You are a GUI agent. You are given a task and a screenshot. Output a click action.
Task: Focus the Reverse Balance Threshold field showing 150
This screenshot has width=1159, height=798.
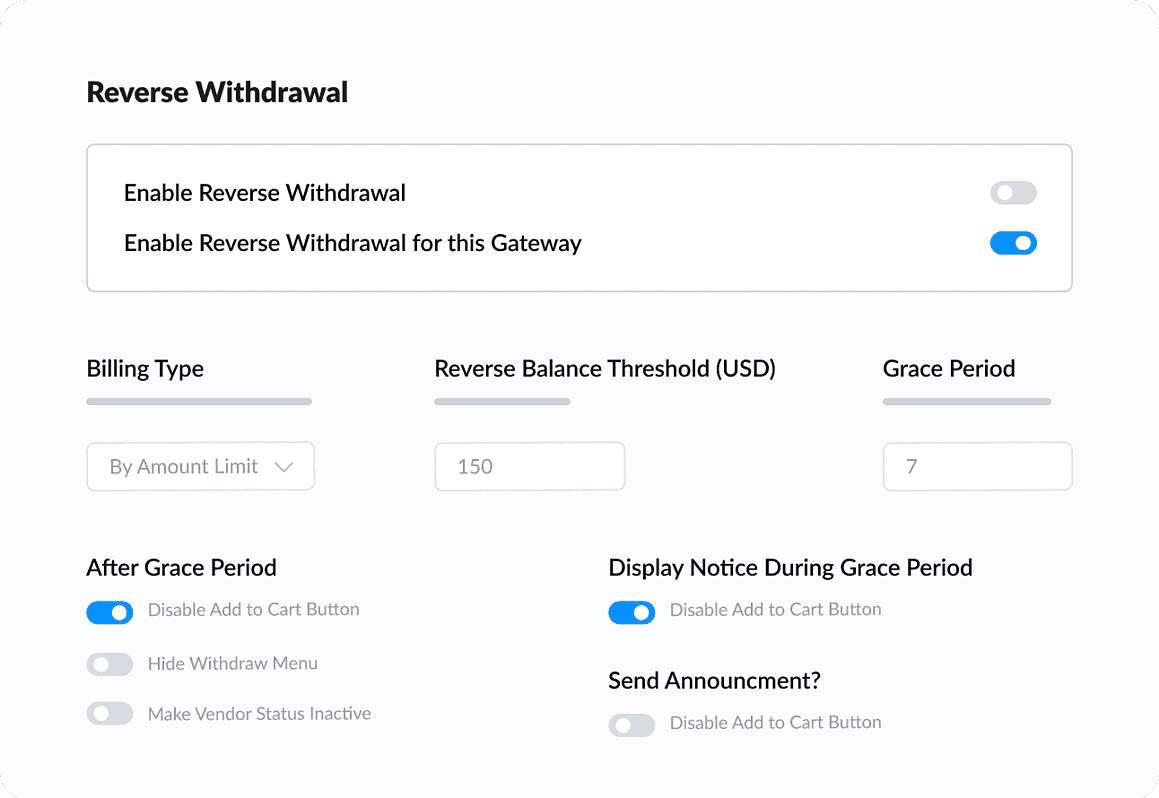coord(529,467)
